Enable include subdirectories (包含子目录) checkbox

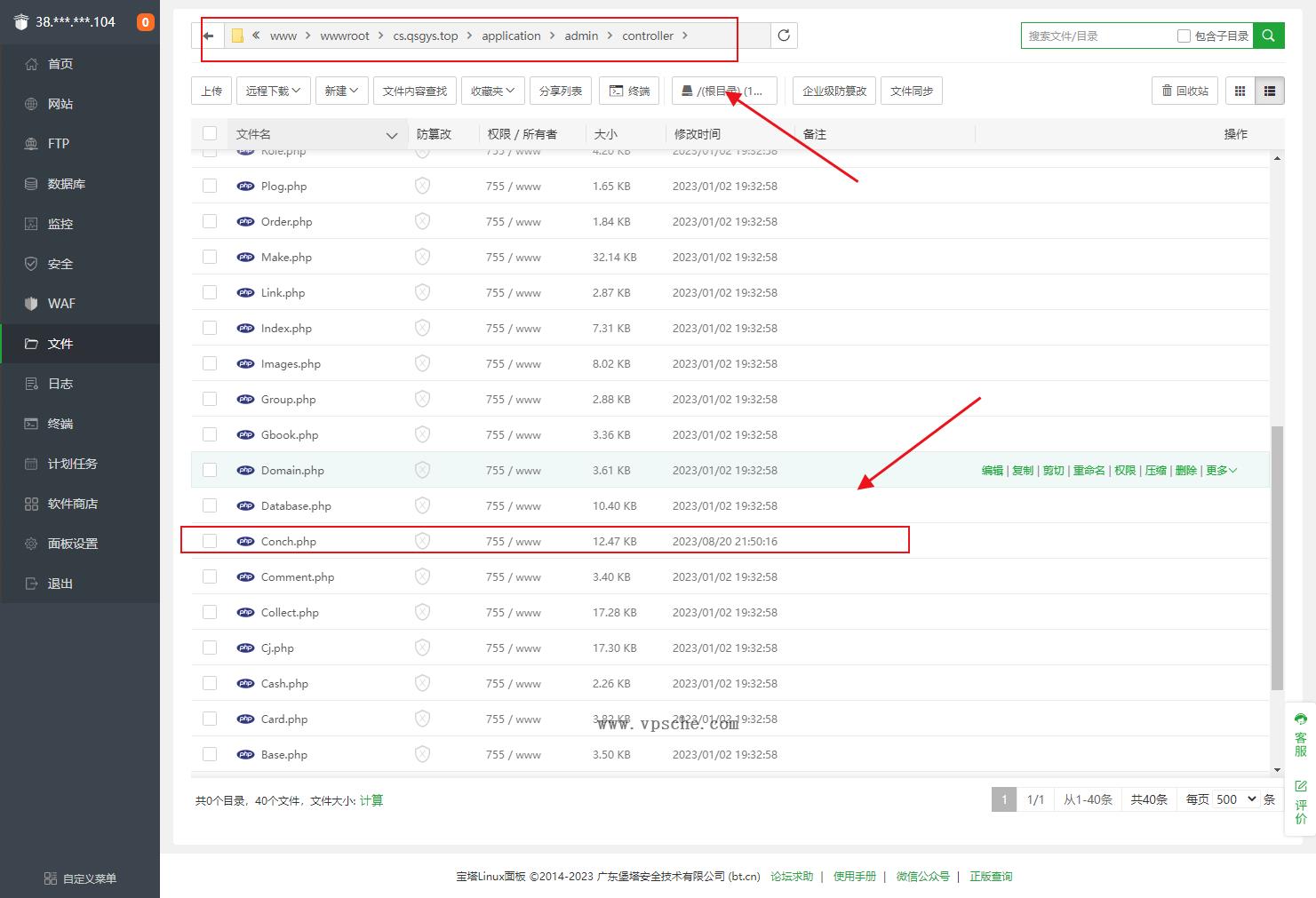point(1184,36)
